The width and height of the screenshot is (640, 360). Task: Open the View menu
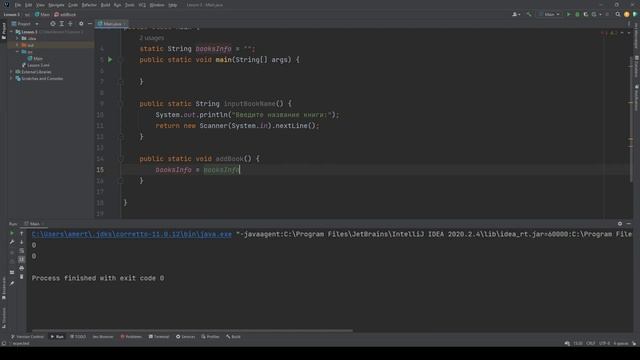point(40,5)
